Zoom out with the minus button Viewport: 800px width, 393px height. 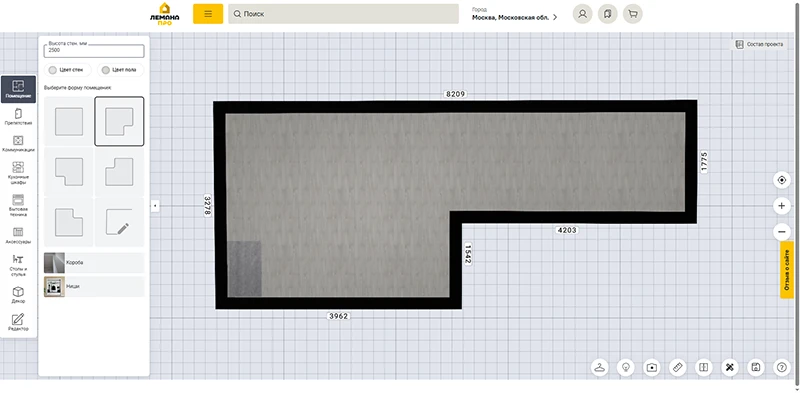point(782,232)
